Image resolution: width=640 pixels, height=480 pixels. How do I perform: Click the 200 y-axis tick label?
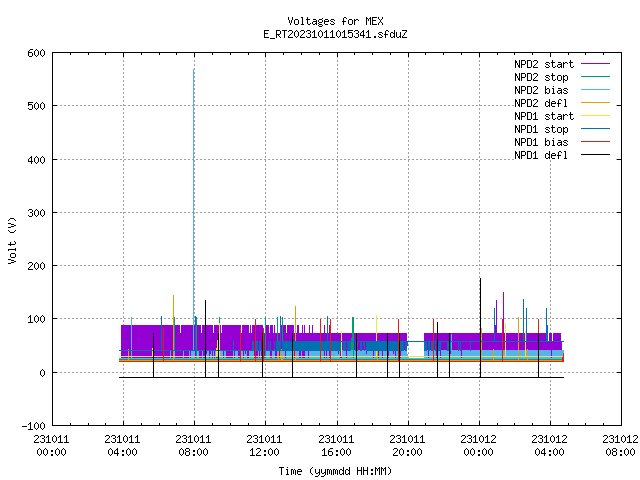coord(37,266)
